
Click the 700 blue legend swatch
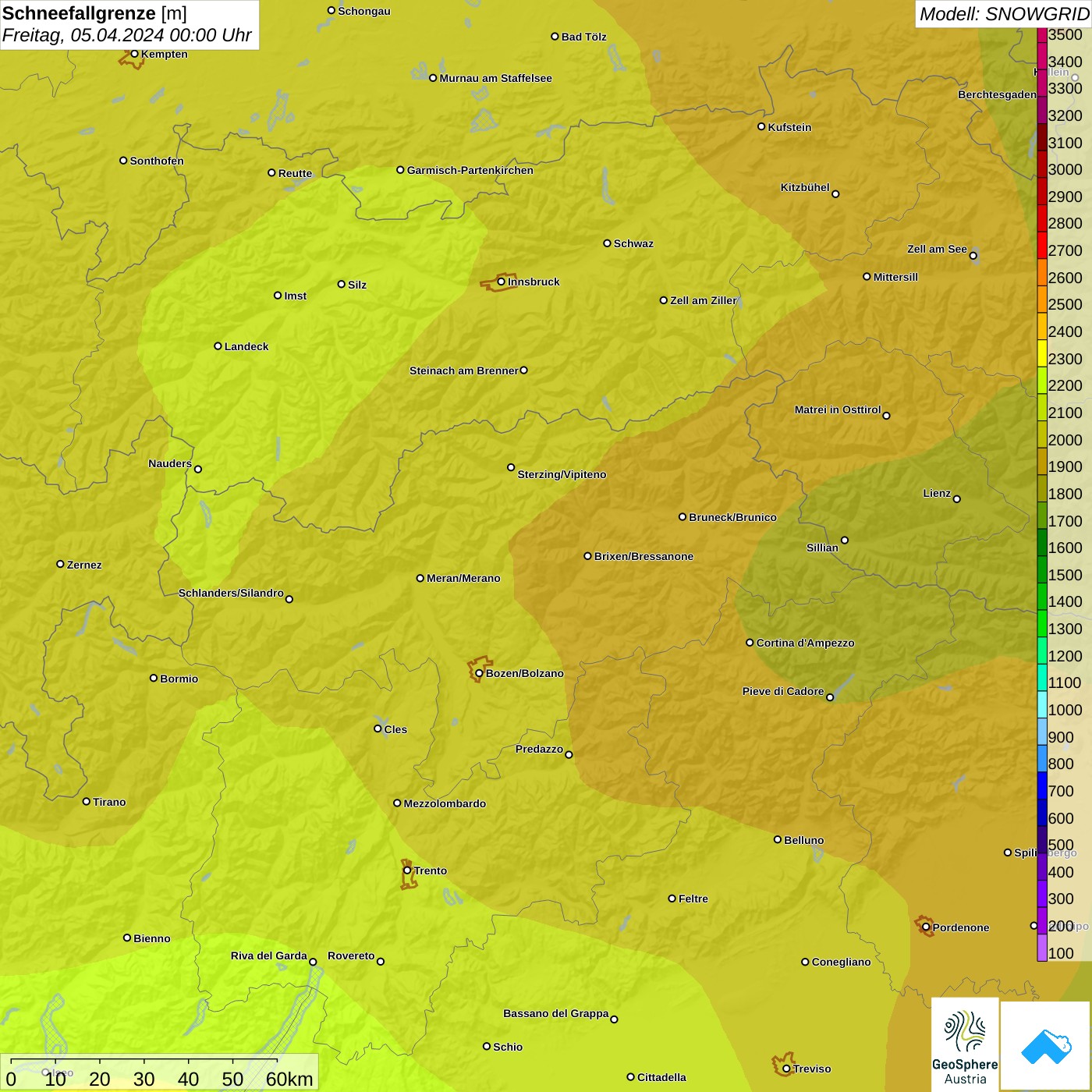[x=1042, y=785]
